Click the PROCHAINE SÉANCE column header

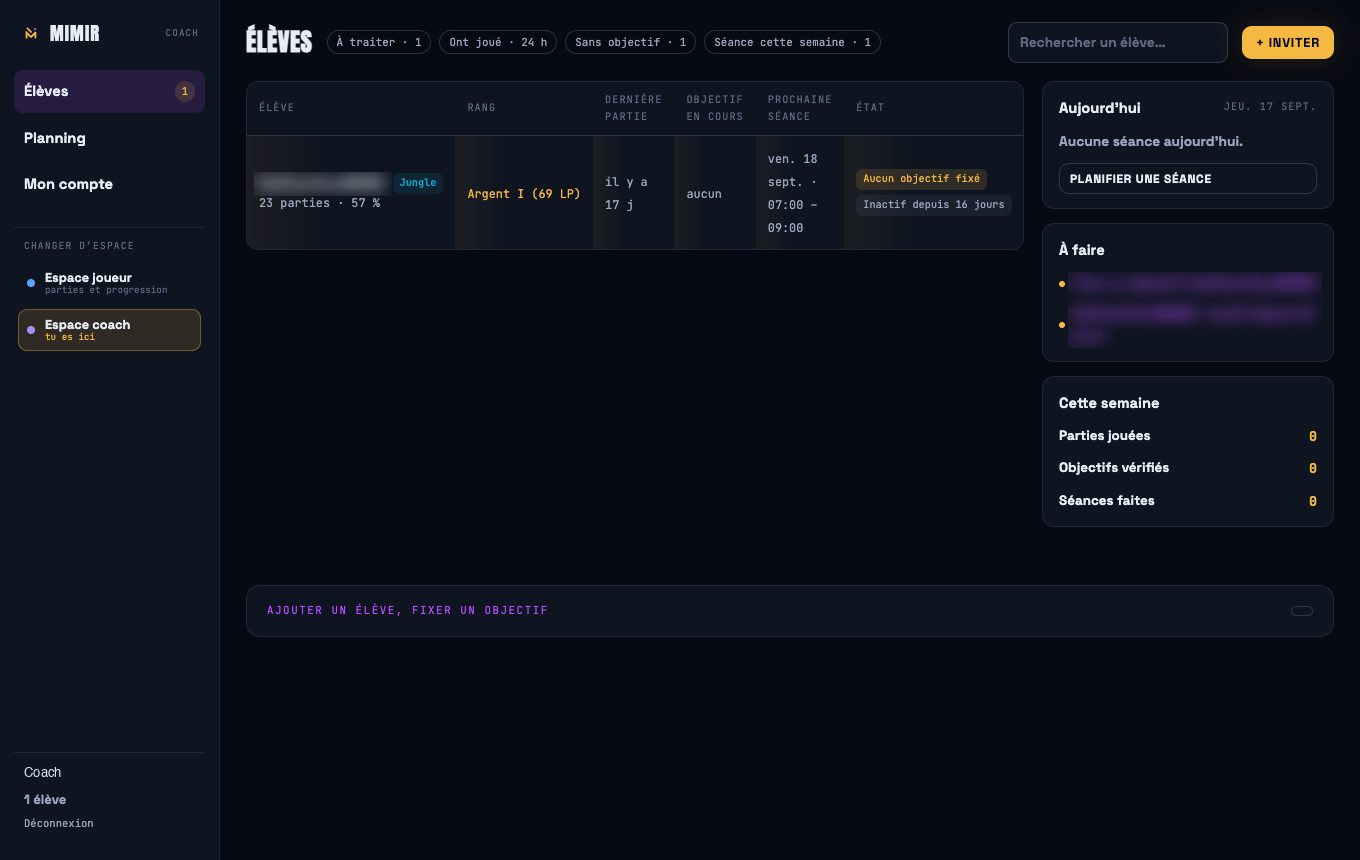point(800,108)
